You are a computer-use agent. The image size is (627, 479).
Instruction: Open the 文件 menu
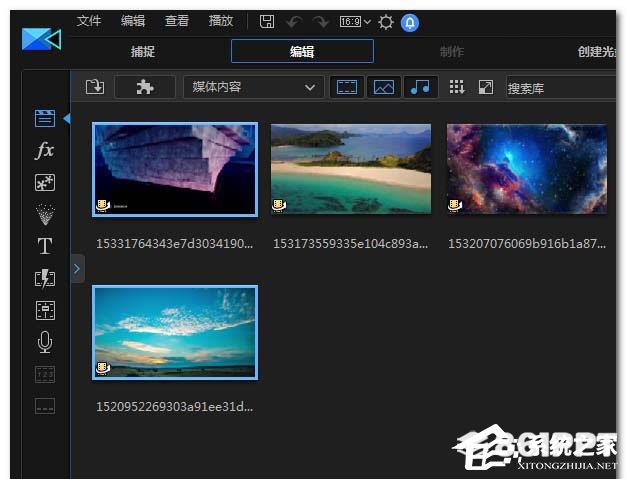tap(89, 21)
